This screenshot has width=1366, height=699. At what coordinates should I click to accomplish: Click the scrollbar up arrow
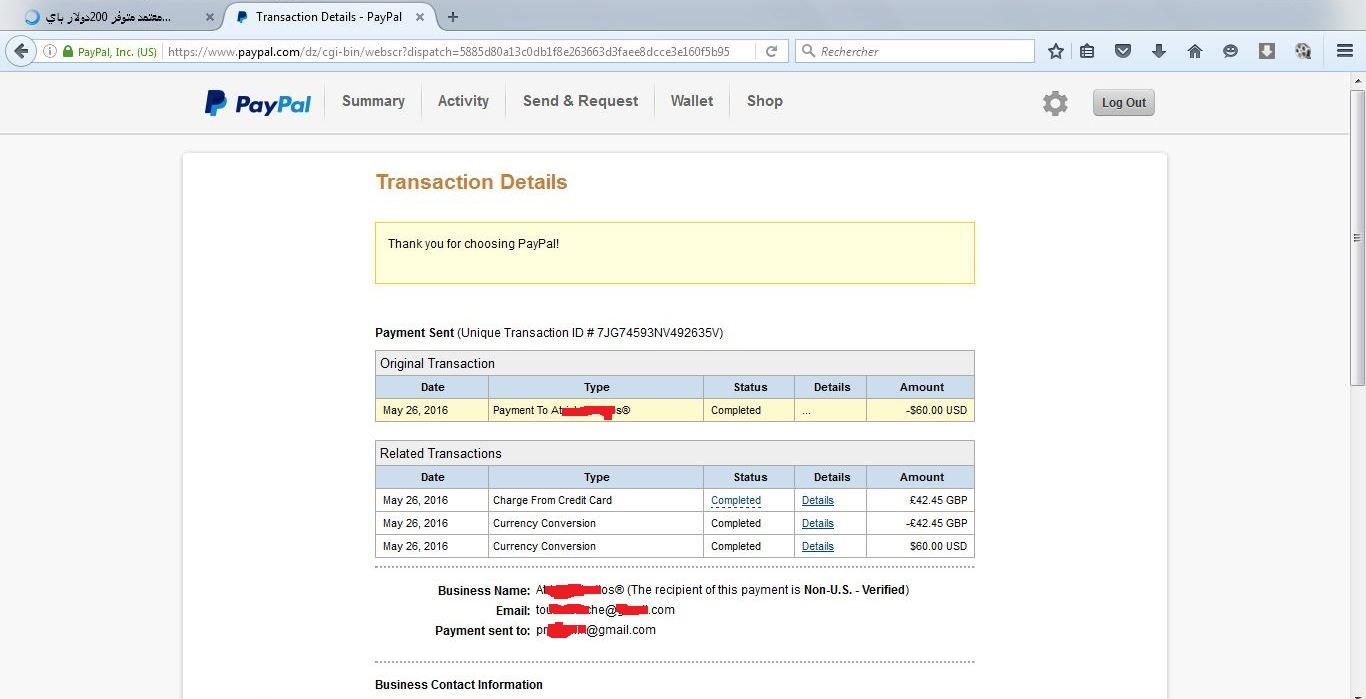(x=1357, y=83)
